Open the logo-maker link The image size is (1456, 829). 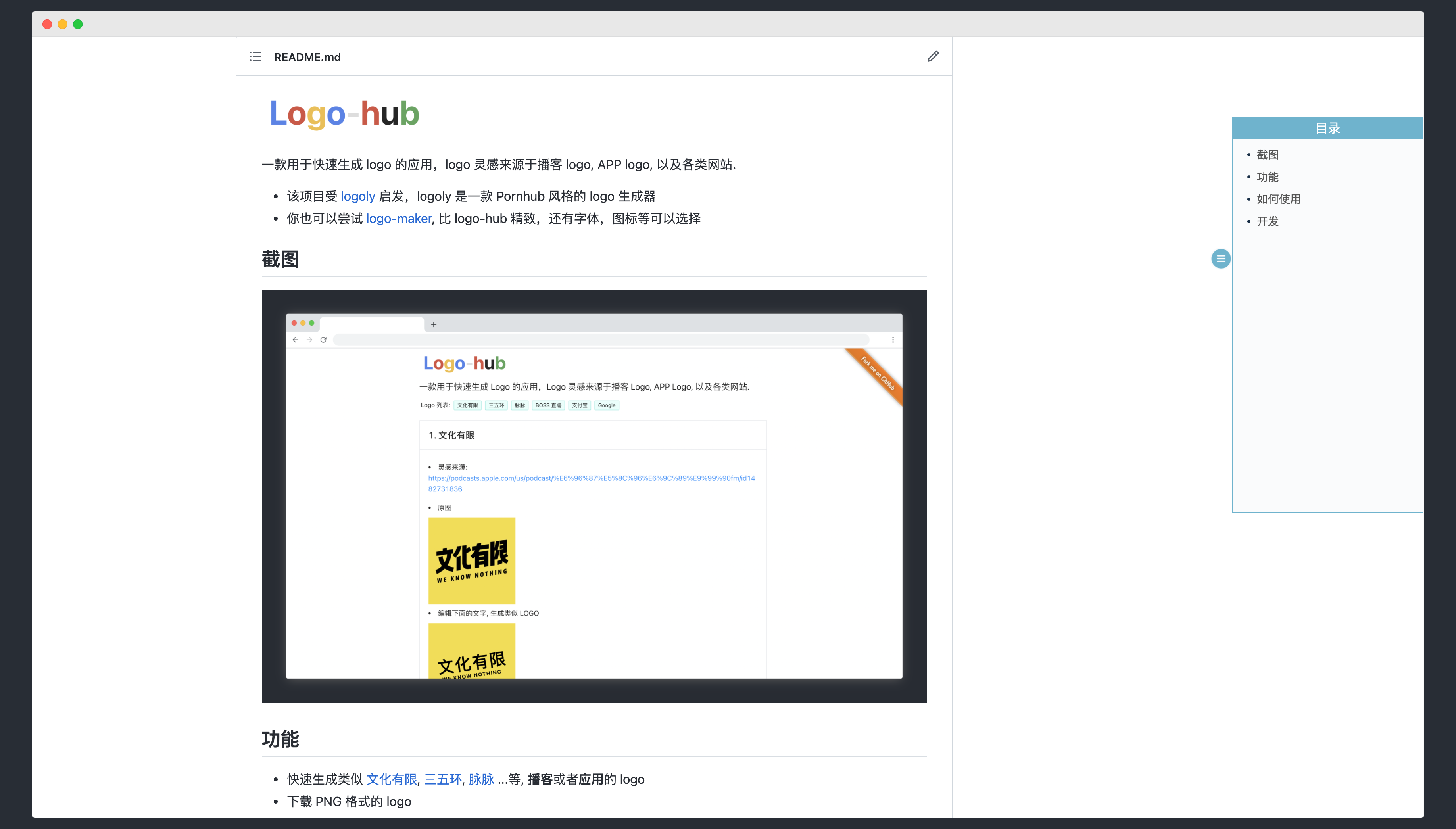pos(399,219)
